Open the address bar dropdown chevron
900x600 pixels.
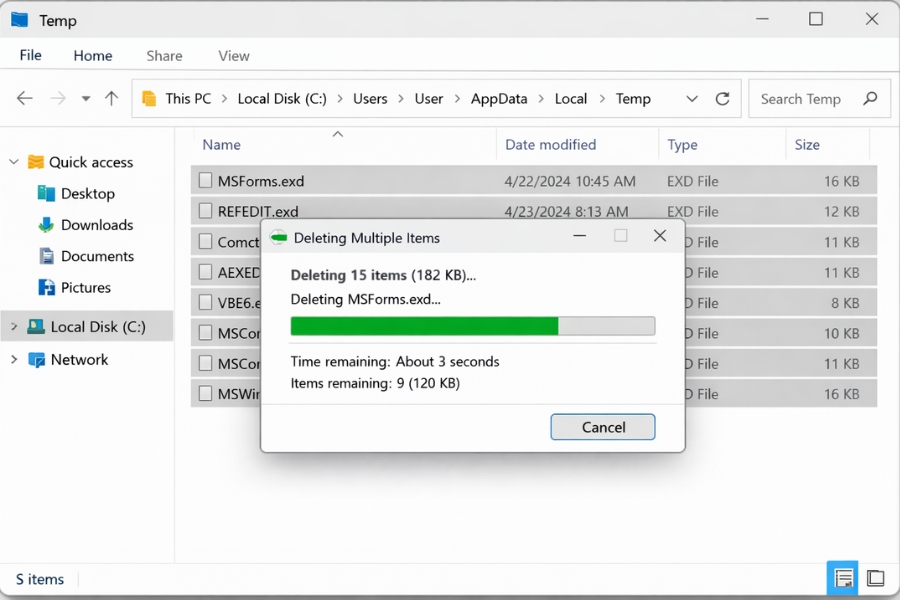point(692,98)
